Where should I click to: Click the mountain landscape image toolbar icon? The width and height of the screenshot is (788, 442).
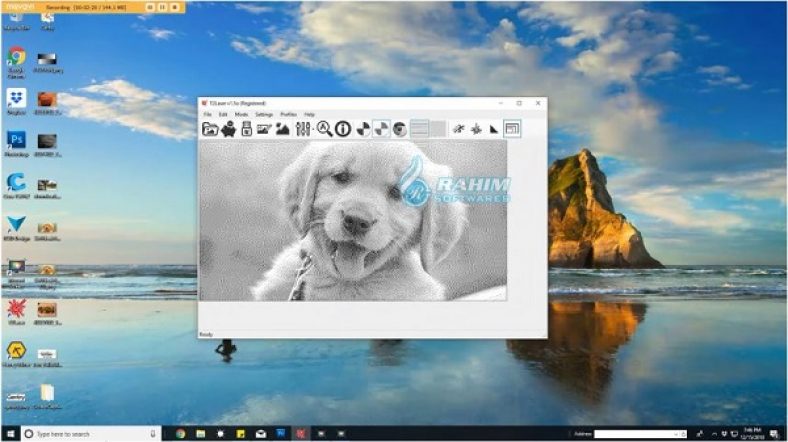tap(282, 129)
